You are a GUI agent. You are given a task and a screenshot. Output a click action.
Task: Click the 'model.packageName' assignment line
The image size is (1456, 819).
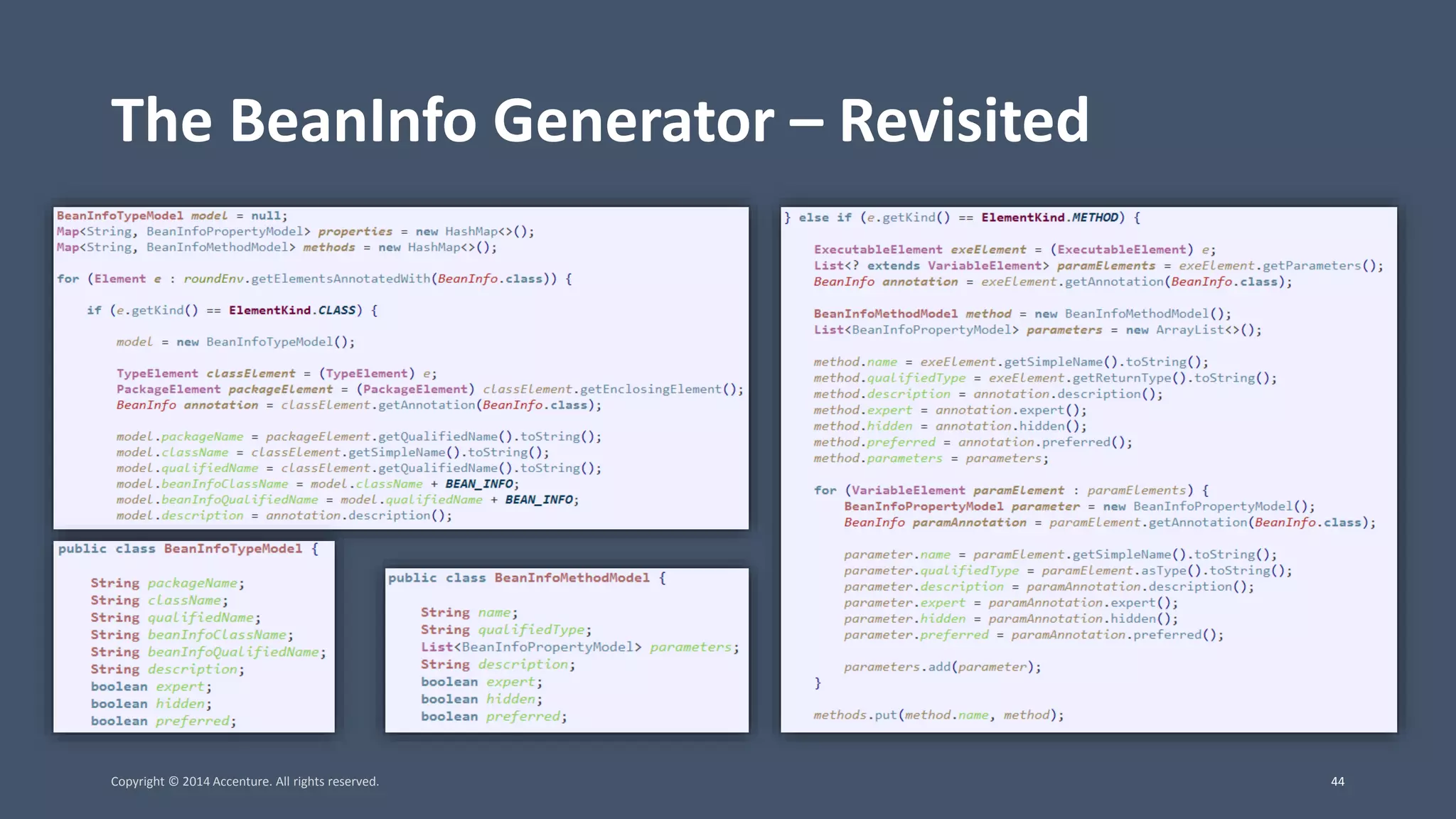pos(359,437)
